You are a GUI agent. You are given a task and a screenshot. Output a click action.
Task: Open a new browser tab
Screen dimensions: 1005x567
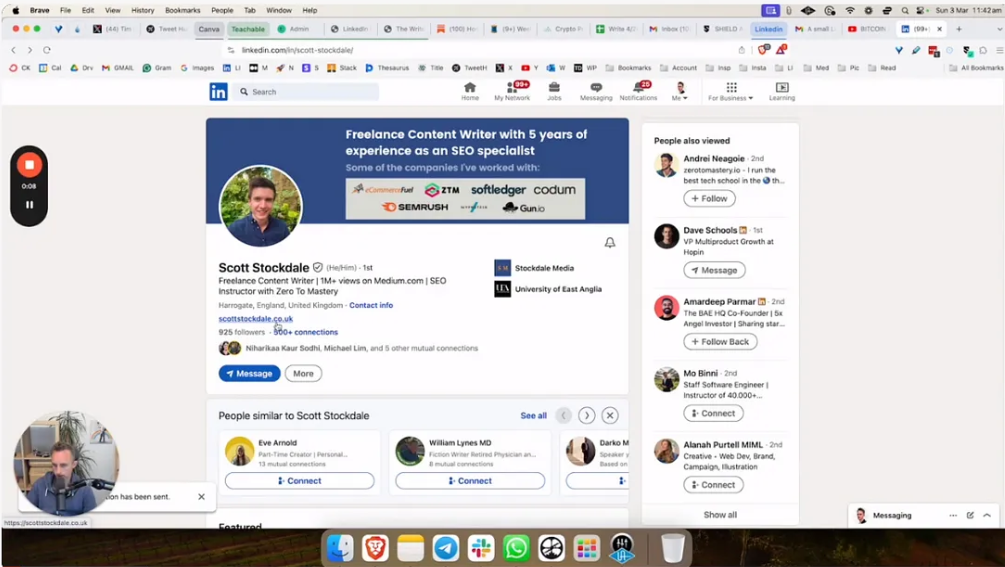tap(959, 29)
